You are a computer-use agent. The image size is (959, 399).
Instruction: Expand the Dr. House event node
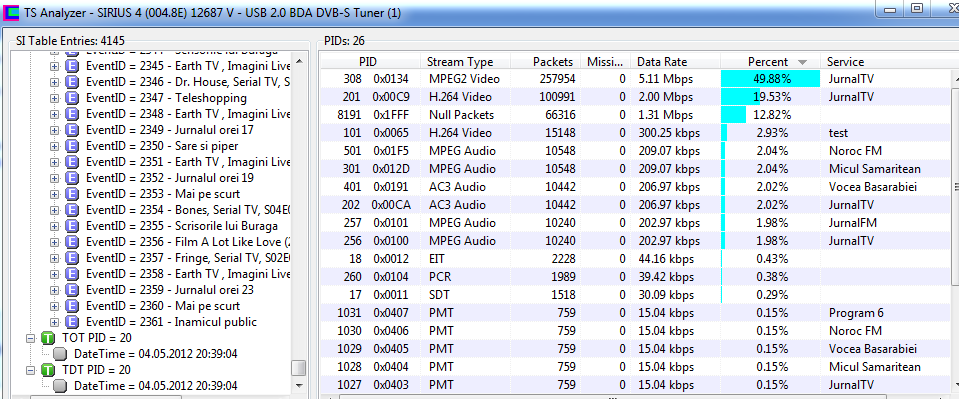coord(54,82)
